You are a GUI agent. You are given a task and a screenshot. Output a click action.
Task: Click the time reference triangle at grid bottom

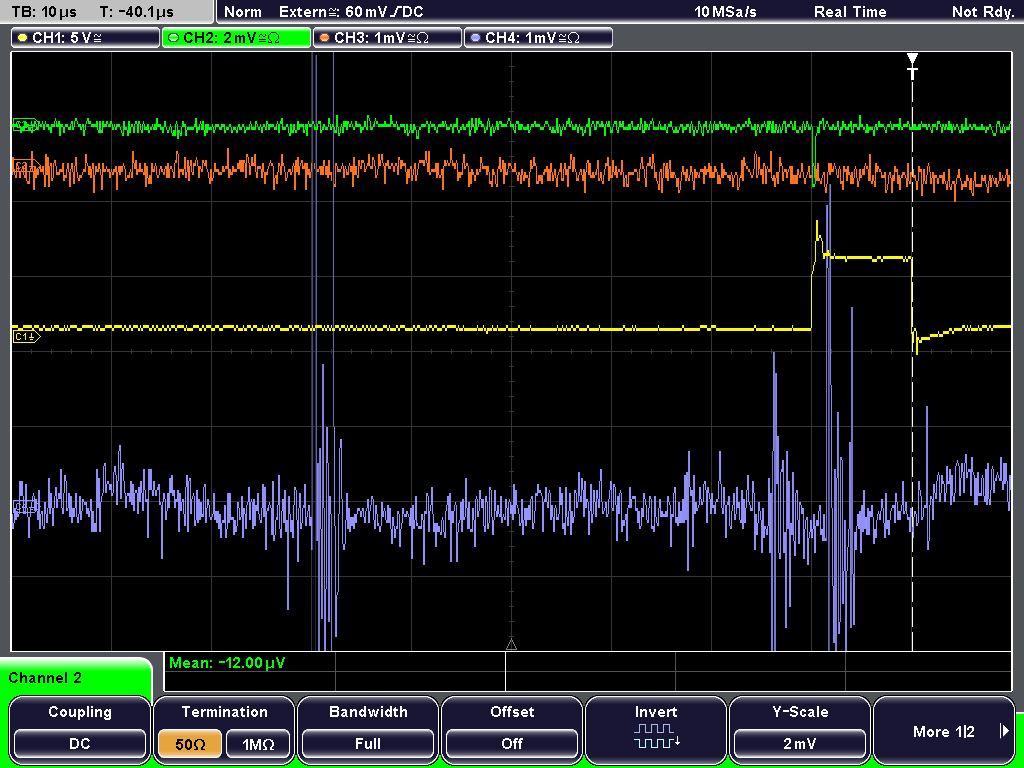point(511,645)
